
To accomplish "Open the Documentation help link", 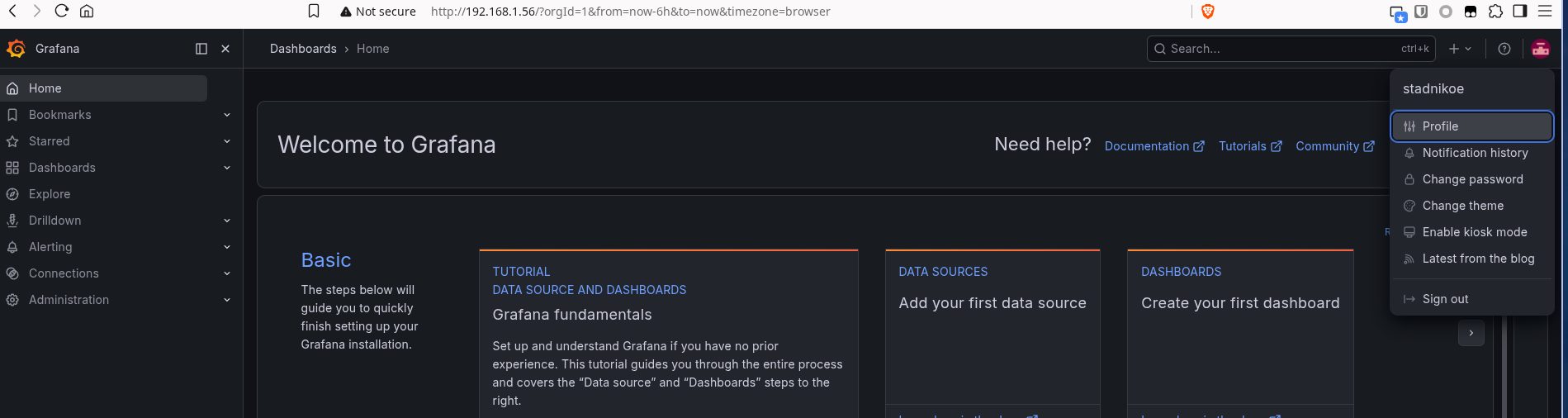I will 1154,146.
